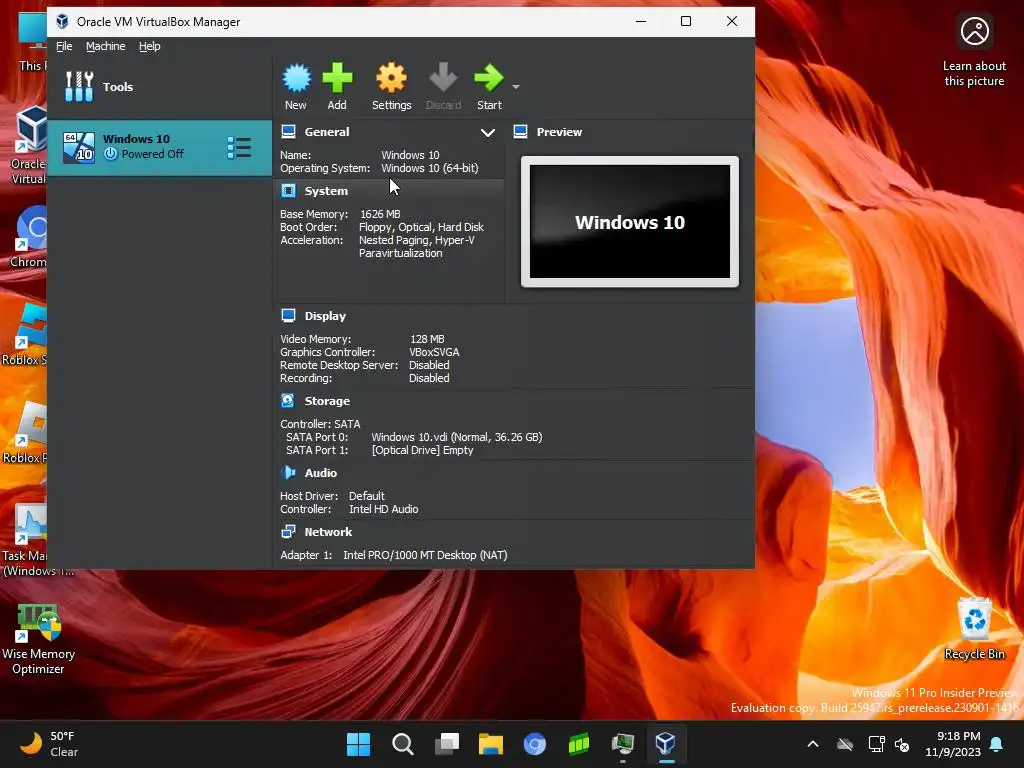Open the clock showing 9:18 PM
Viewport: 1024px width, 768px height.
pyautogui.click(x=953, y=744)
